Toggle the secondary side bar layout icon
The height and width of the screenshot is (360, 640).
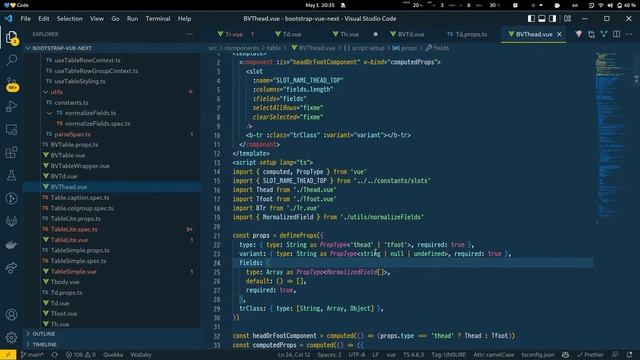tap(552, 19)
